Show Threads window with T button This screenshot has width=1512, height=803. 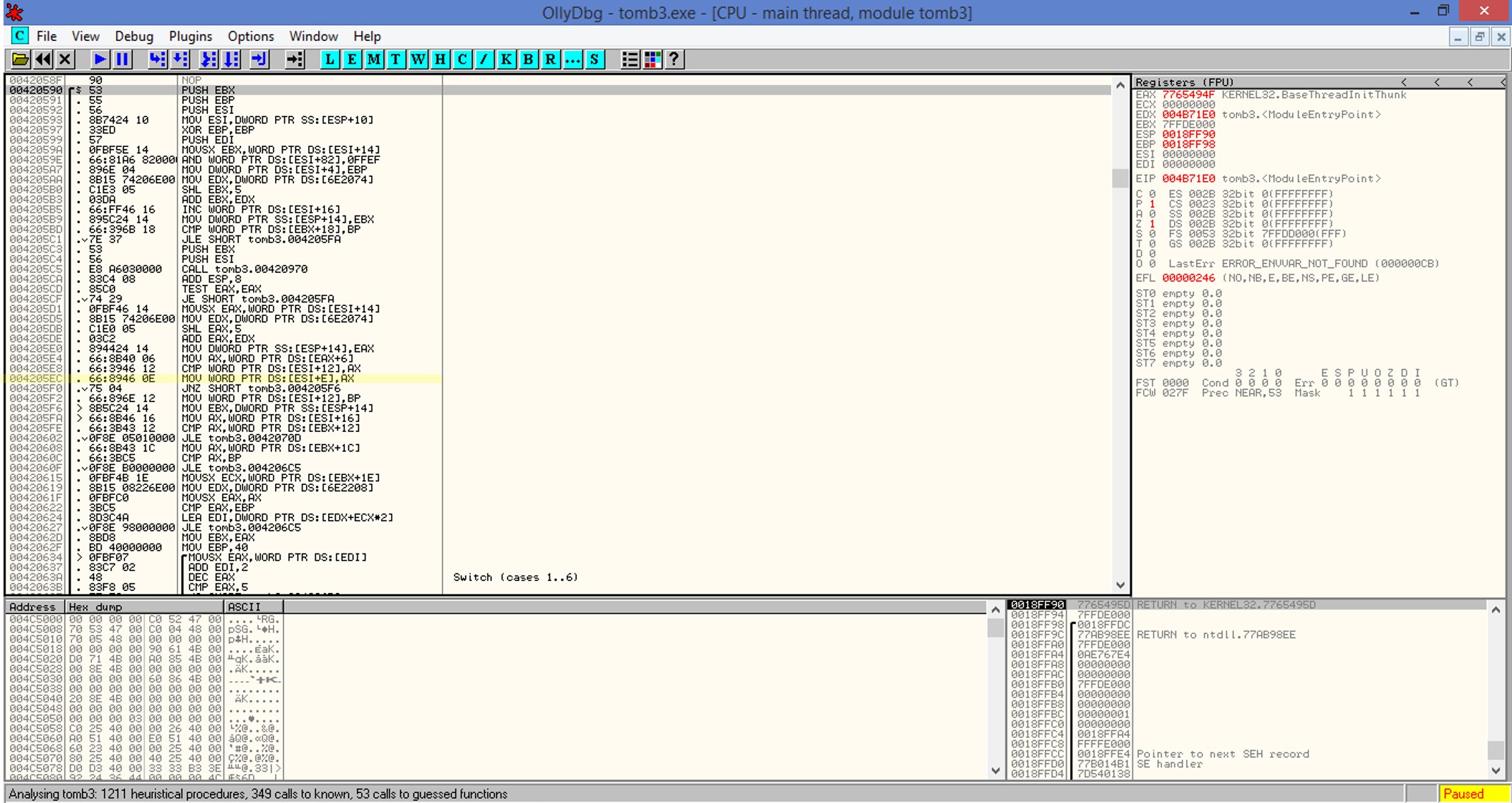pos(396,59)
